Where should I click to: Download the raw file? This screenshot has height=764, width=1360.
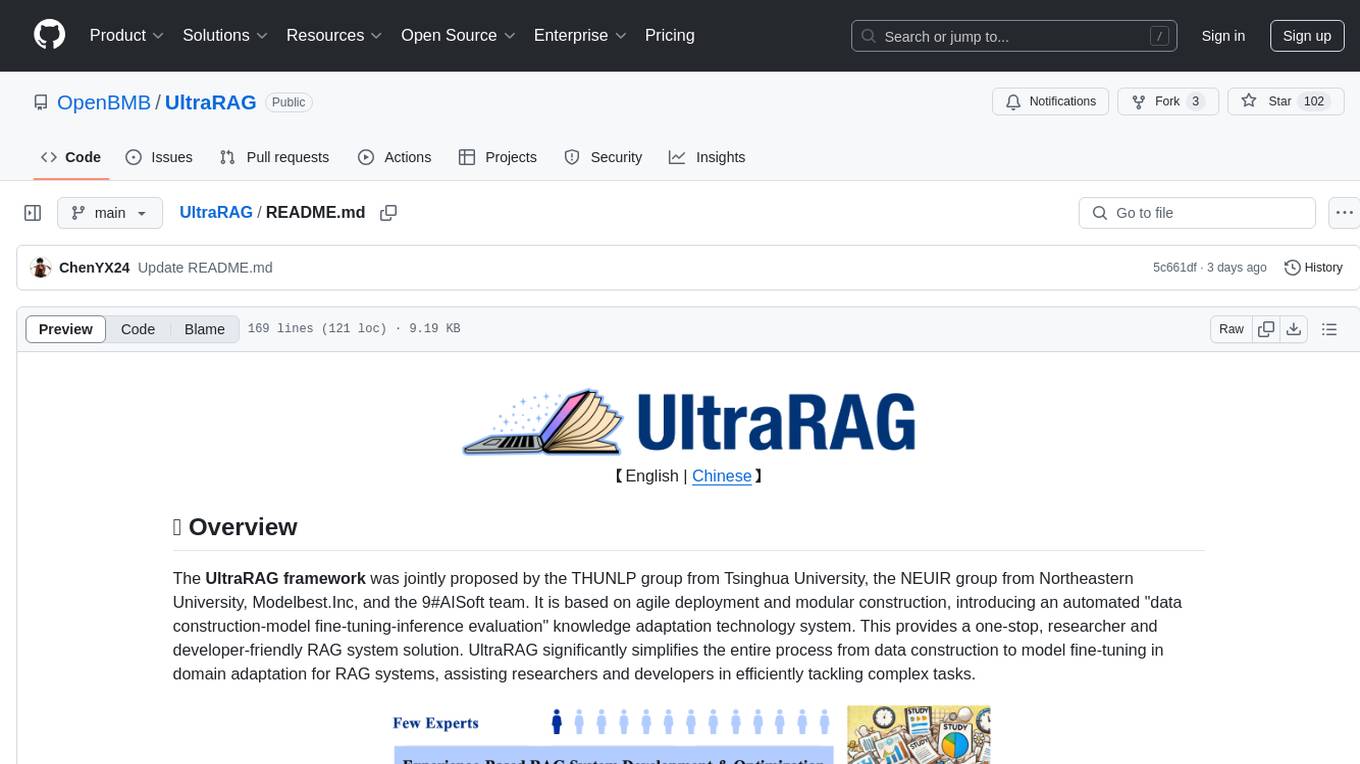tap(1294, 329)
